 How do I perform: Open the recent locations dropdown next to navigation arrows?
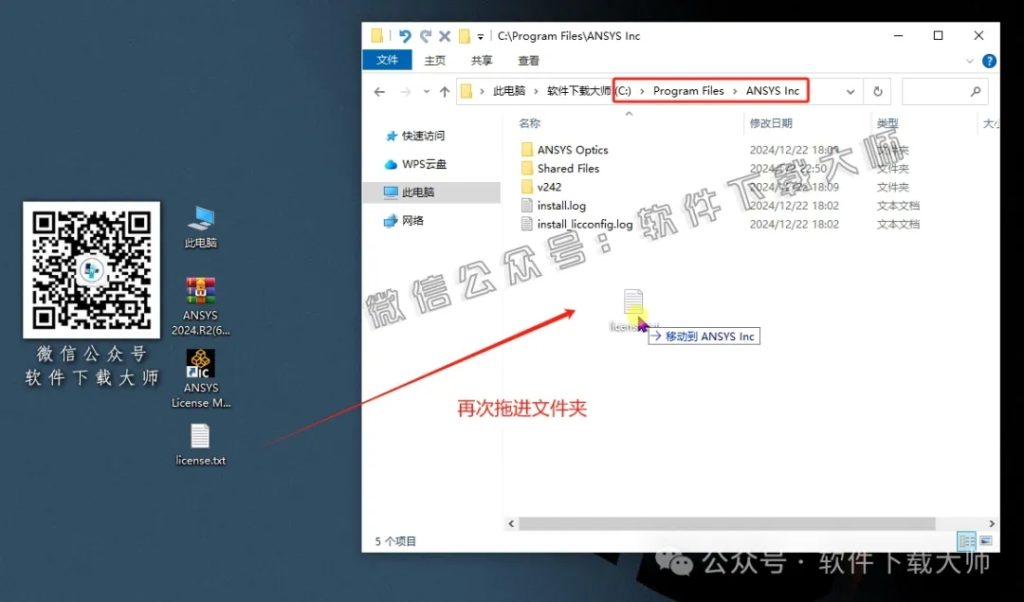tap(426, 91)
